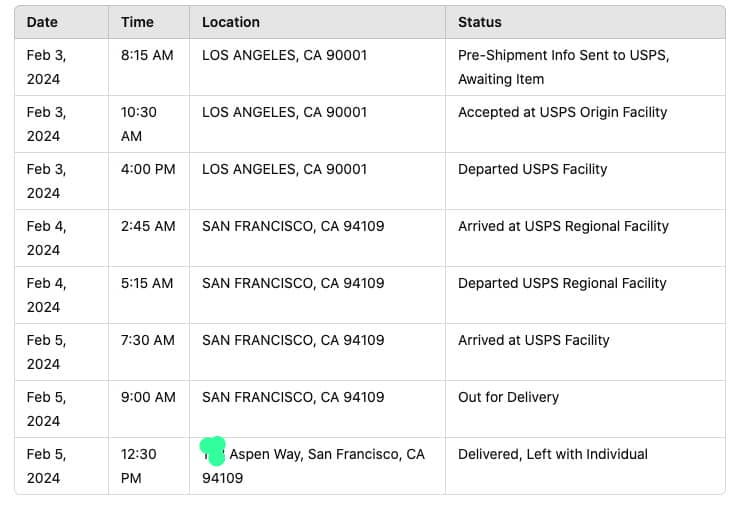Click the green scribble covering the address number
This screenshot has height=505, width=739.
(213, 450)
